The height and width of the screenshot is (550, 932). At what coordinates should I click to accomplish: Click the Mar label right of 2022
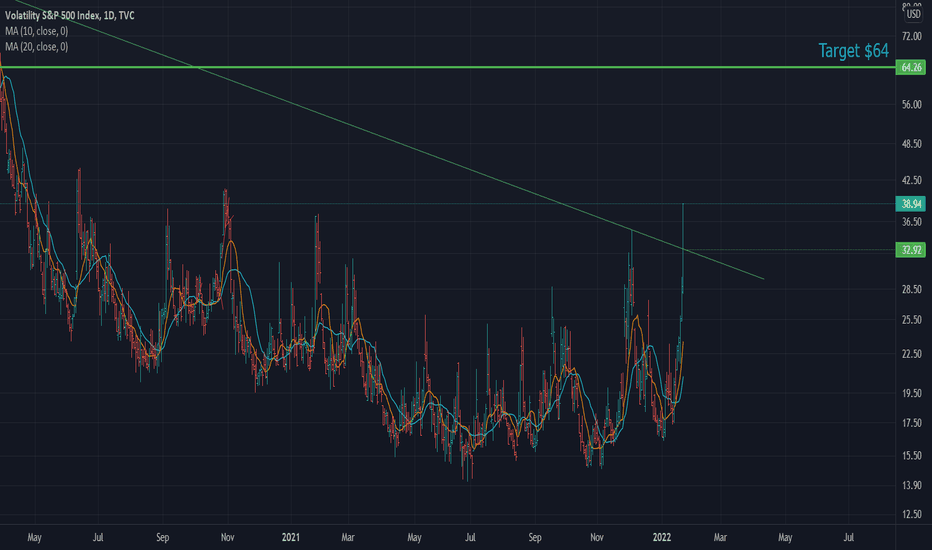pyautogui.click(x=720, y=537)
